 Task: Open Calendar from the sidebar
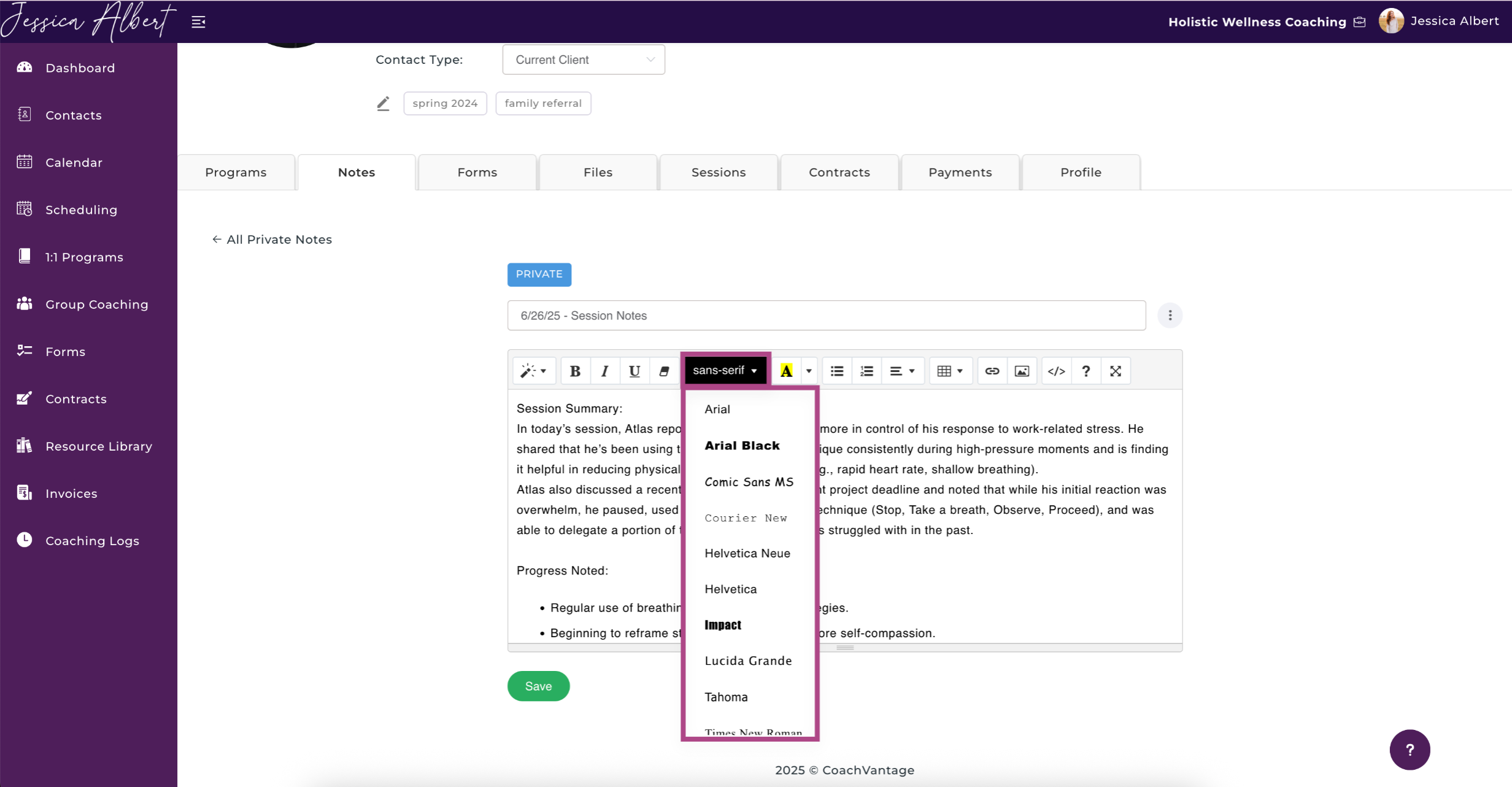pyautogui.click(x=74, y=162)
